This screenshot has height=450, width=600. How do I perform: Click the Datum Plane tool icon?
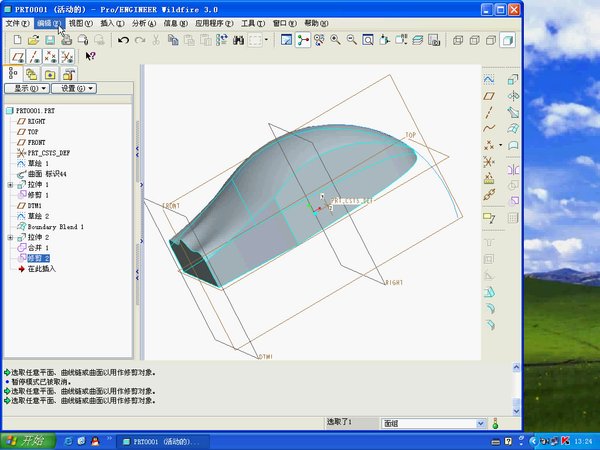click(x=490, y=95)
